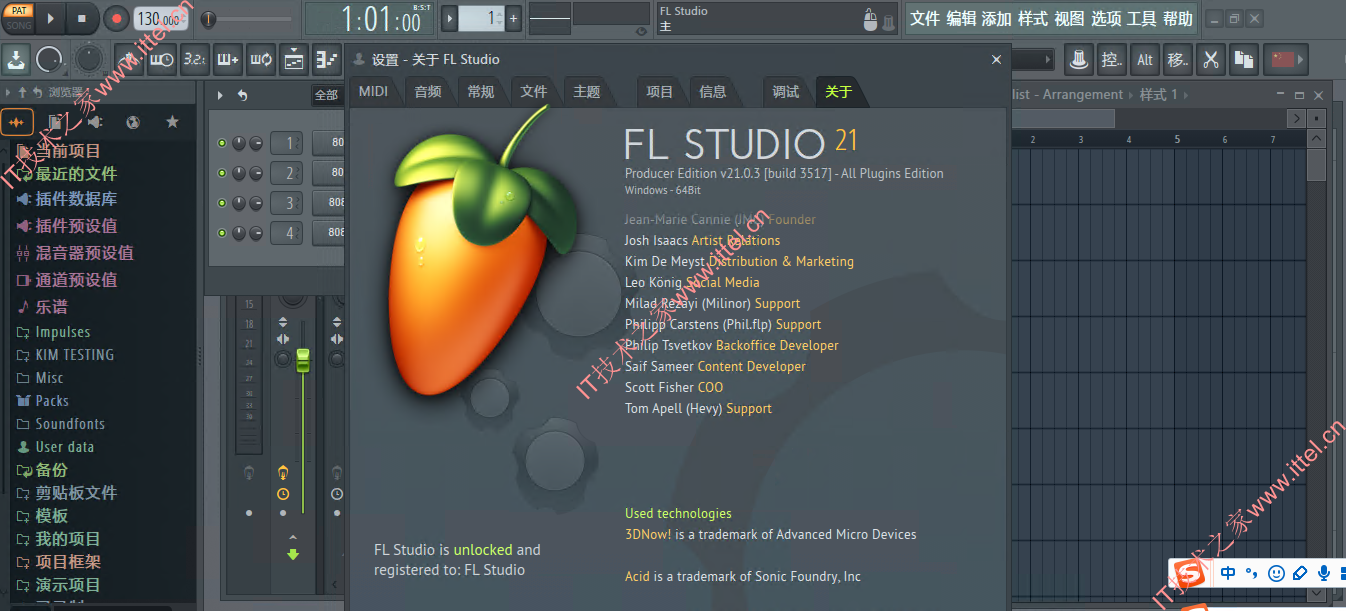The image size is (1346, 611).
Task: Click the wait-for-input metronome clock icon
Action: (x=161, y=58)
